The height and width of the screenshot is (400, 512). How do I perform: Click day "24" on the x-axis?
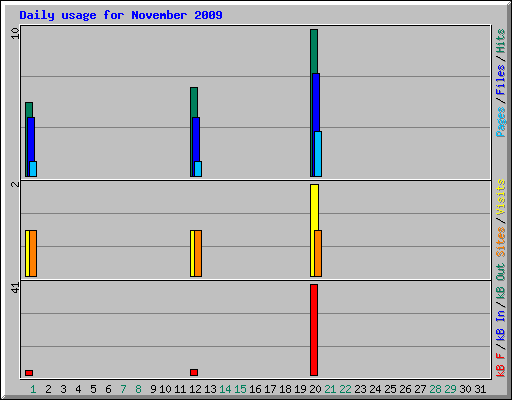click(375, 389)
